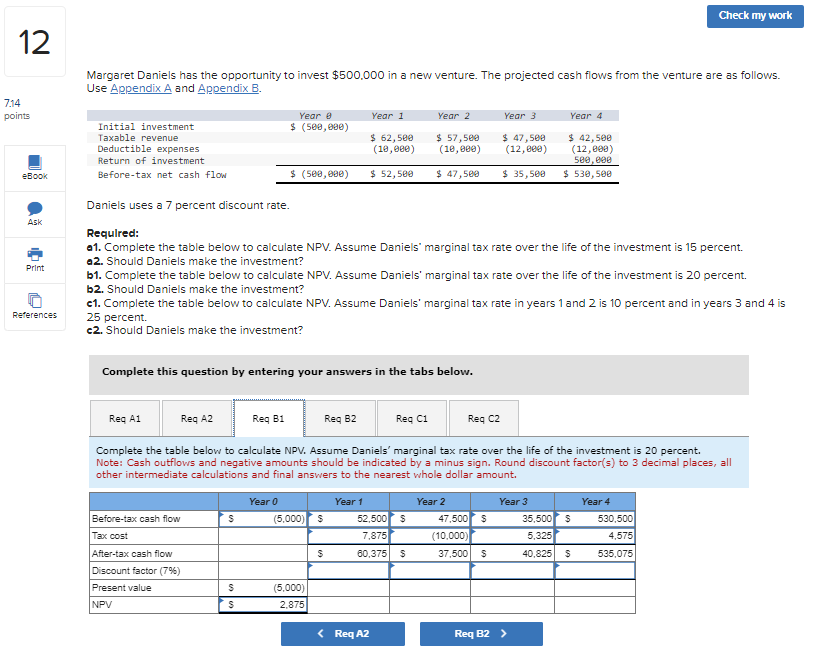Click the Print printer icon
Screen dimensions: 817x664
(x=35, y=254)
